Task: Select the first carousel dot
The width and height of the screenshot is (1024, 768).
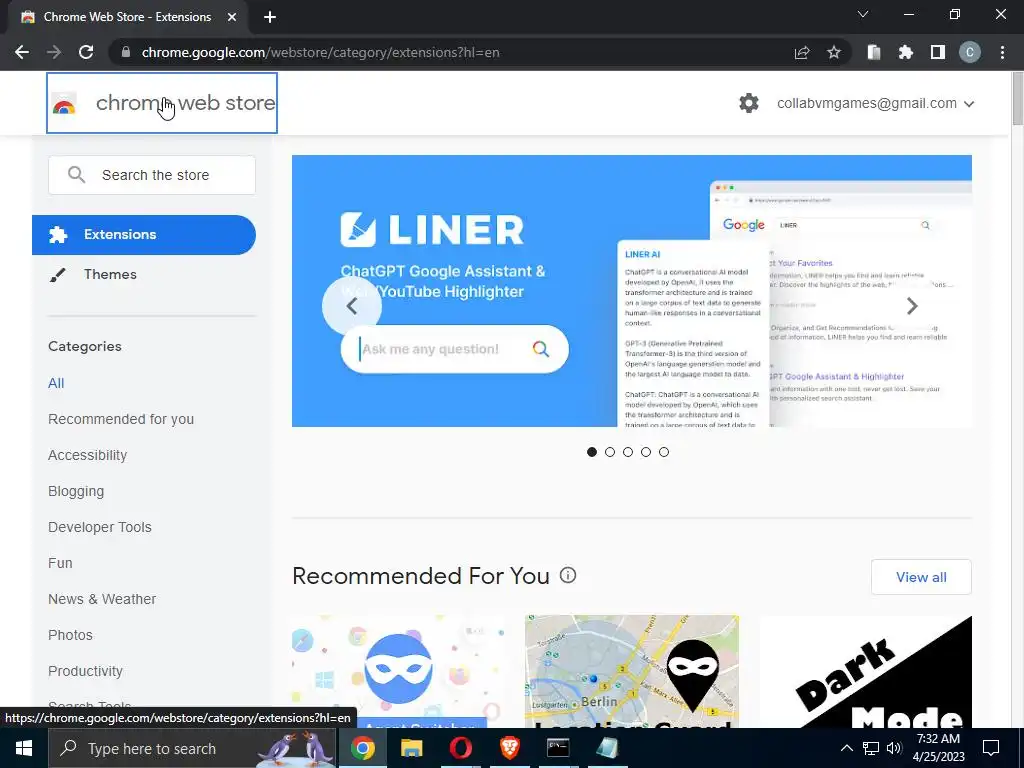Action: click(592, 452)
